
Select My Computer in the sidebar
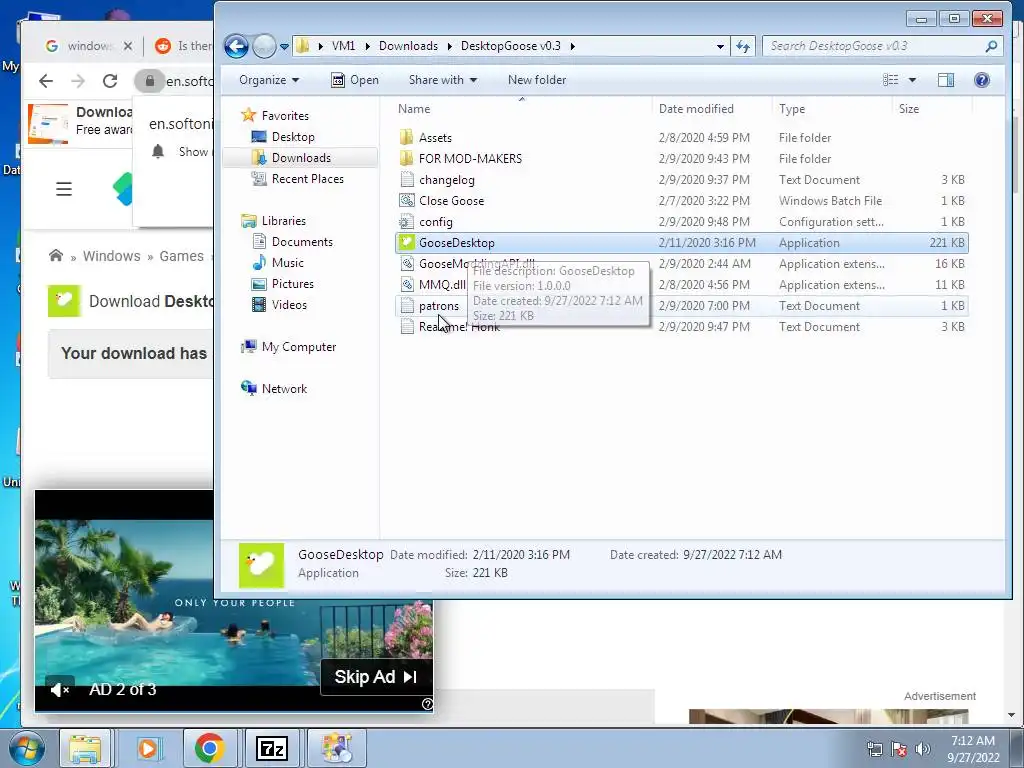(x=298, y=347)
